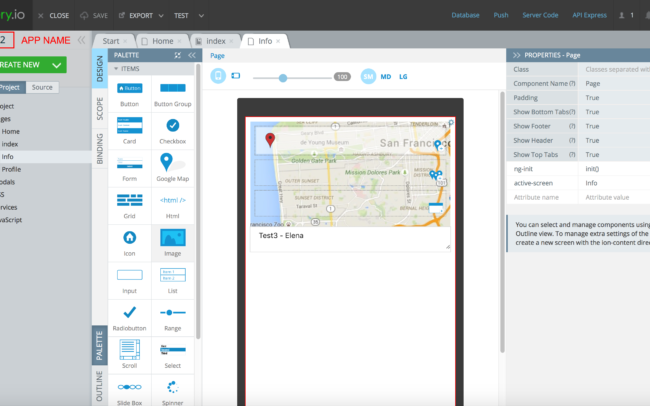
Task: Open the API Express link
Action: pos(589,15)
